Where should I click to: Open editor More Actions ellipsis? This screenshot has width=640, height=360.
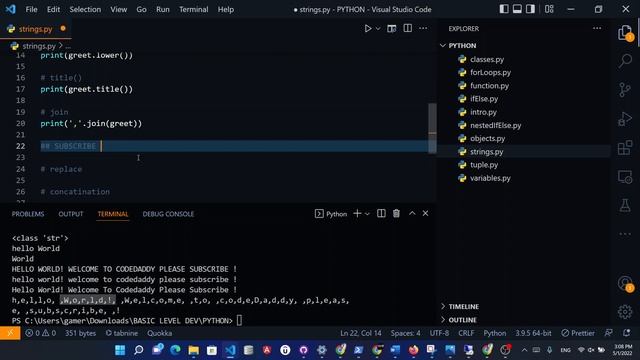tap(423, 28)
